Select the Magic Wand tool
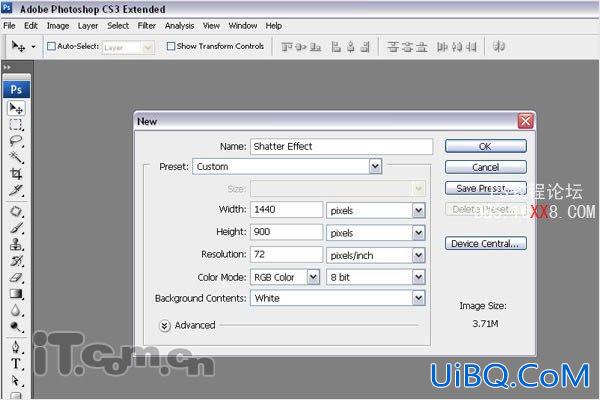 [x=16, y=157]
